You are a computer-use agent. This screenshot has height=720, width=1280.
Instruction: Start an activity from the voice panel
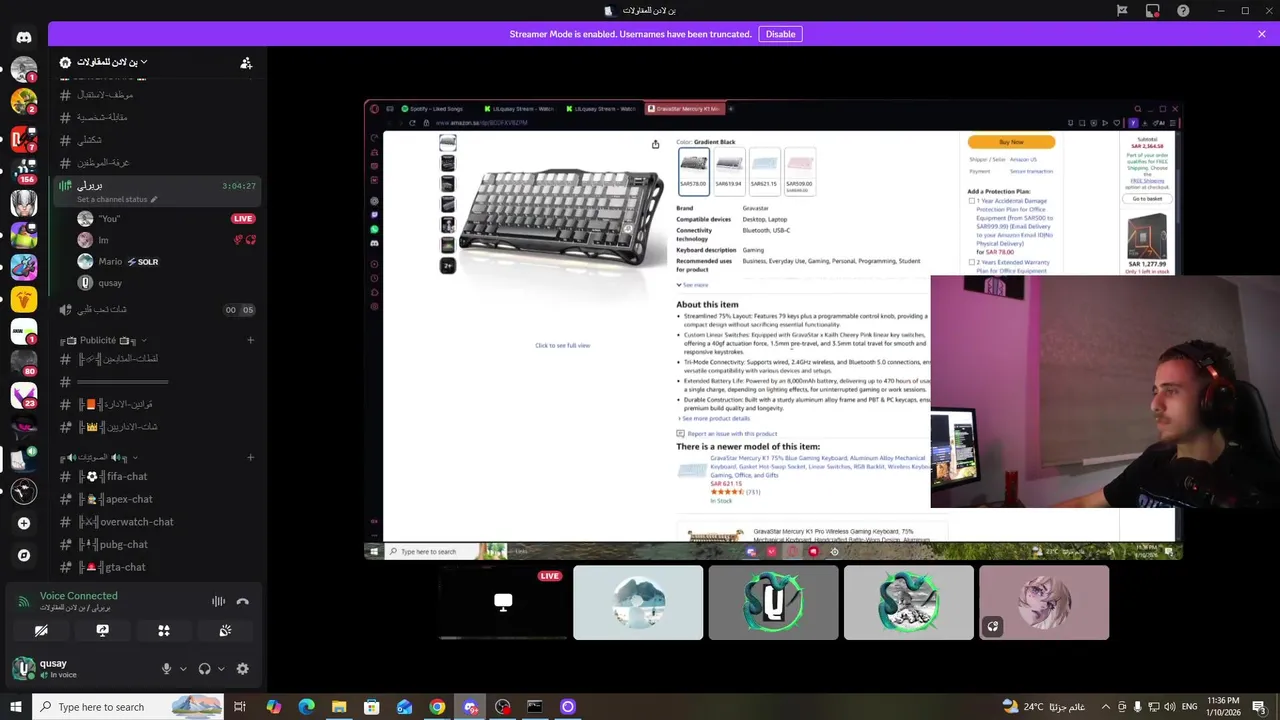point(164,631)
